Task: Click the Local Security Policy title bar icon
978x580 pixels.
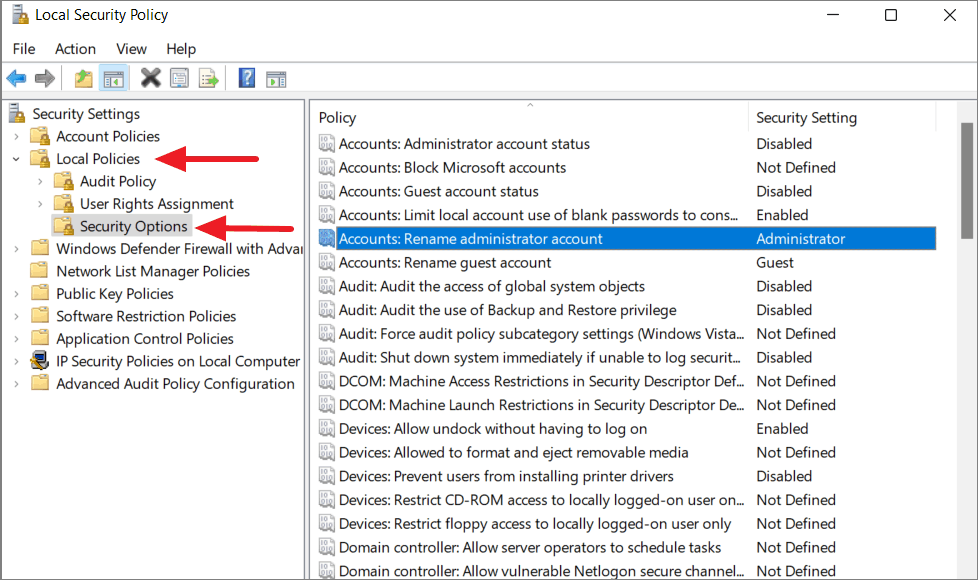Action: [20, 14]
